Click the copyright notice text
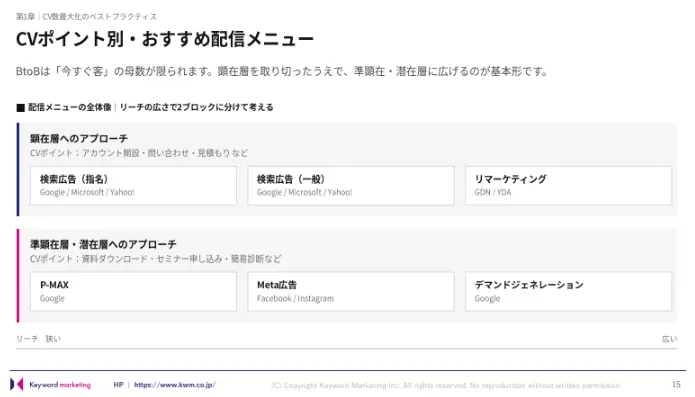 pos(445,385)
